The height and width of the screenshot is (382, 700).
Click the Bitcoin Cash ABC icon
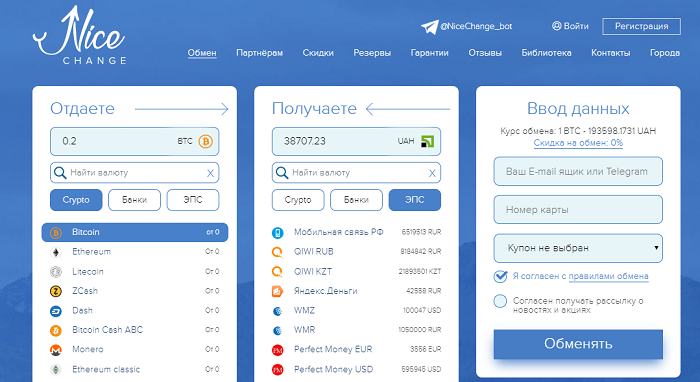click(x=56, y=331)
